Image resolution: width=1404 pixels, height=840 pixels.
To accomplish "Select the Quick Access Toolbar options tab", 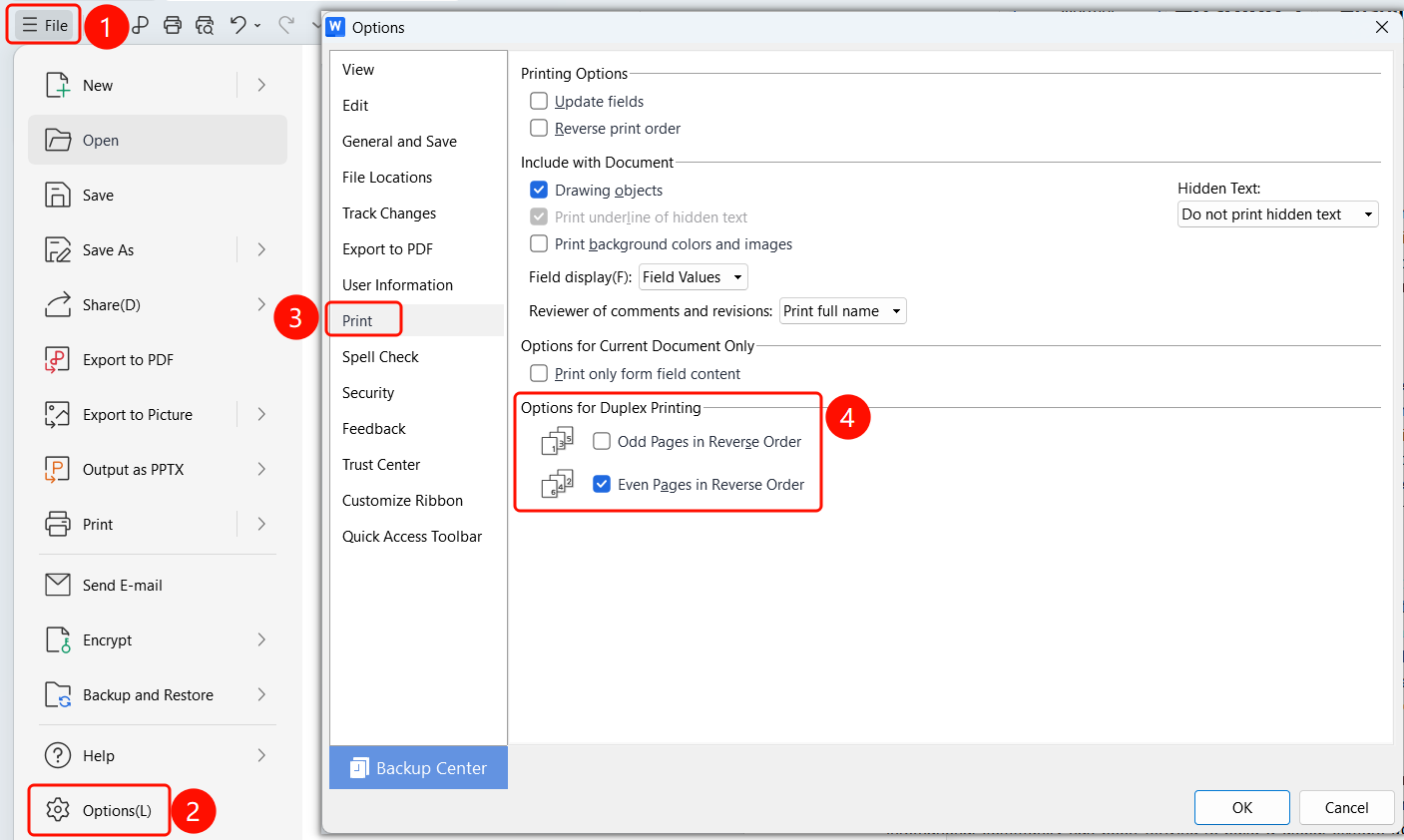I will tap(412, 537).
